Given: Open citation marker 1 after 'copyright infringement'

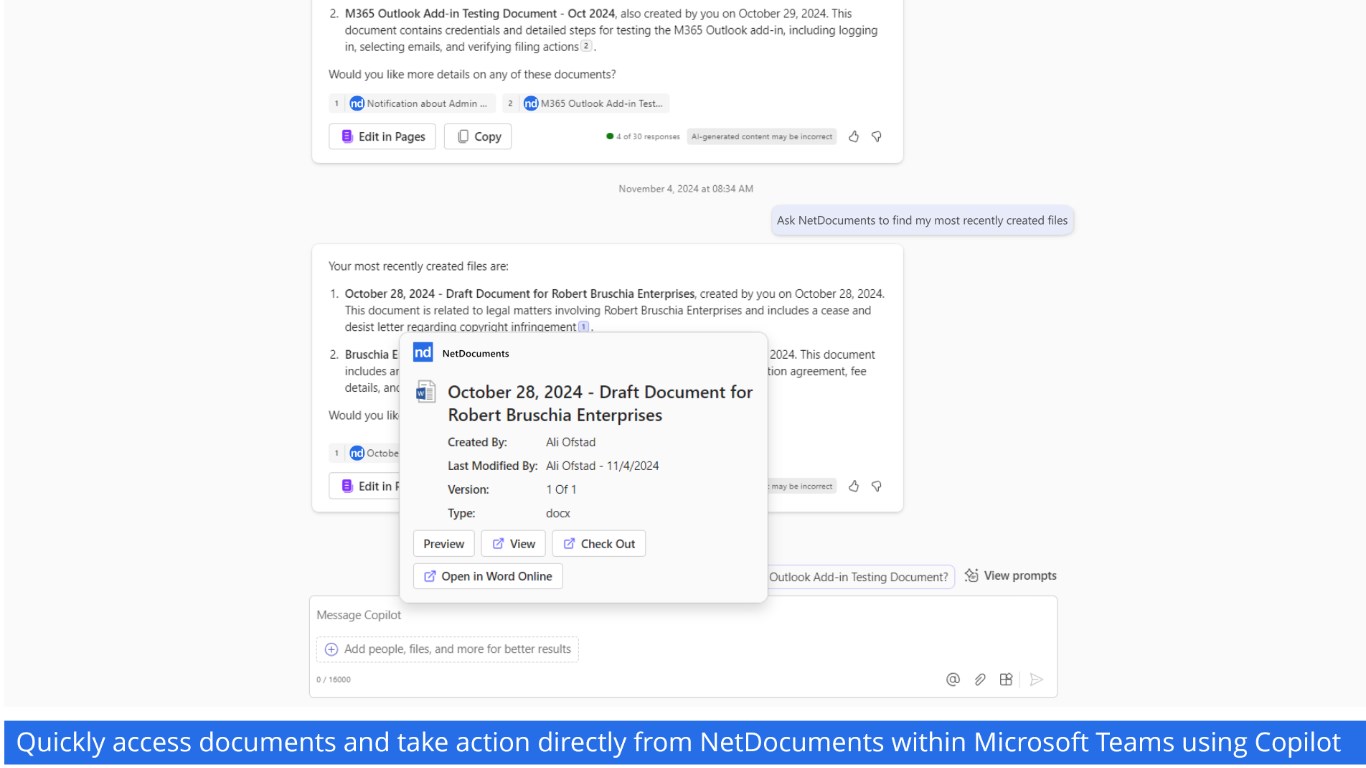Looking at the screenshot, I should [584, 327].
